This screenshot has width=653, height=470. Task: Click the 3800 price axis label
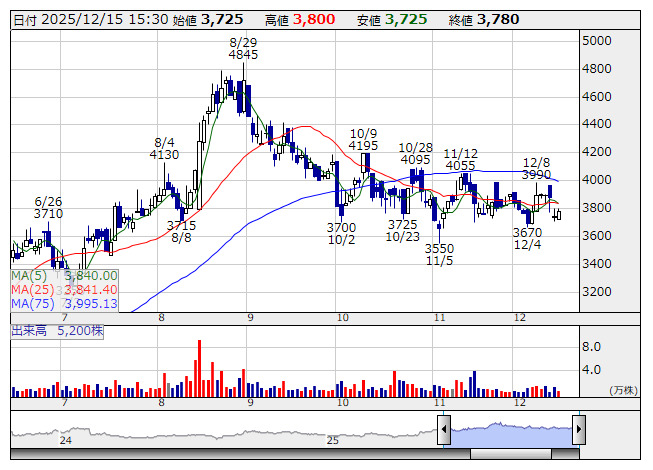click(597, 208)
